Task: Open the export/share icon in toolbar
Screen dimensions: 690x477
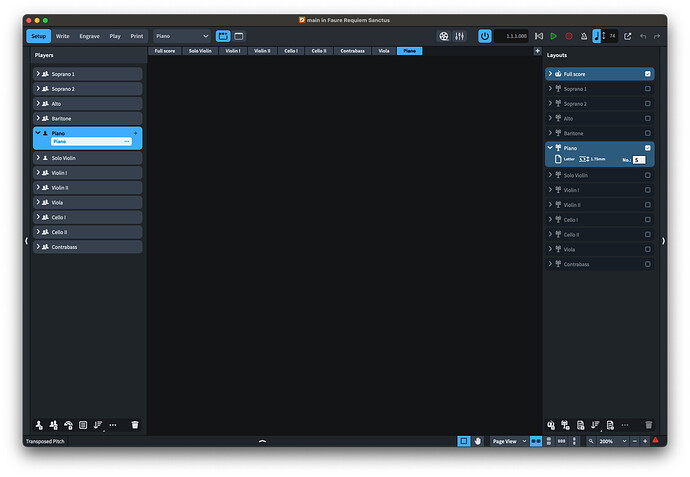Action: 628,36
